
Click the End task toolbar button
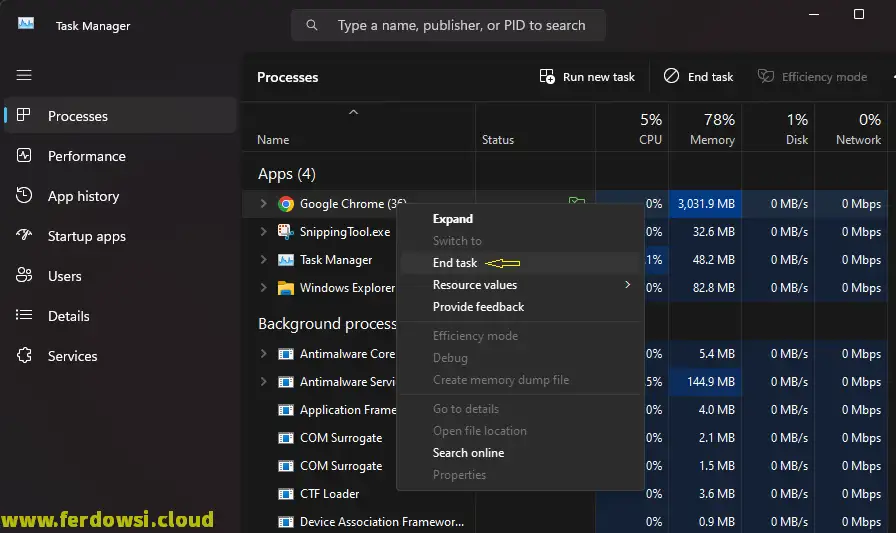698,77
